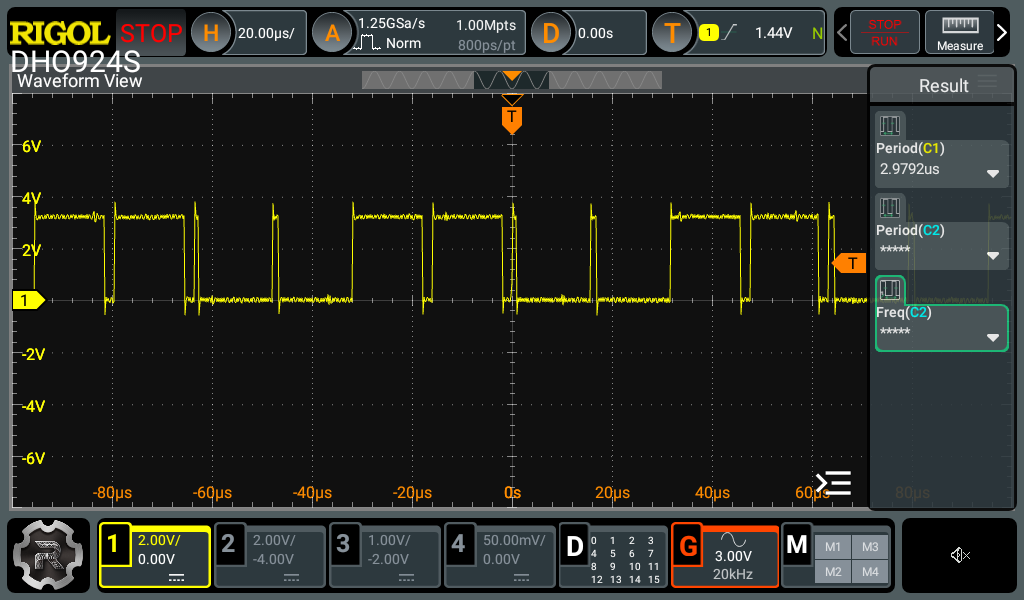Open the Result panel options menu
The image size is (1024, 600).
click(x=987, y=81)
